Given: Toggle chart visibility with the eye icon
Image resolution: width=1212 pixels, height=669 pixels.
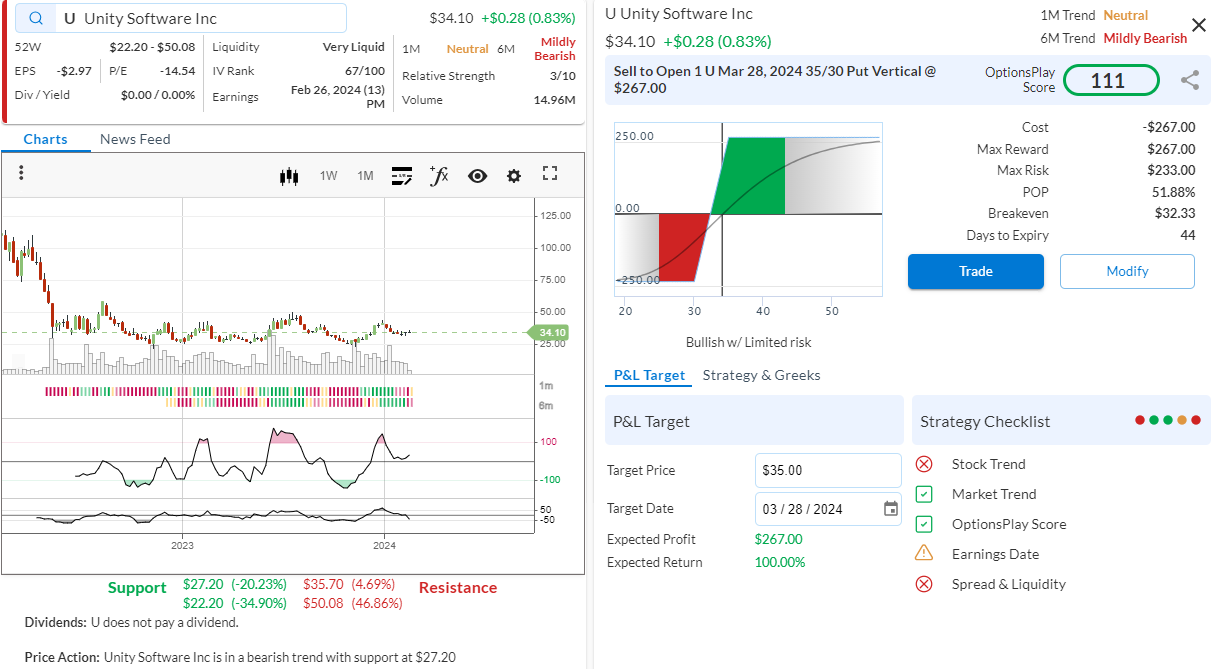Looking at the screenshot, I should coord(477,176).
